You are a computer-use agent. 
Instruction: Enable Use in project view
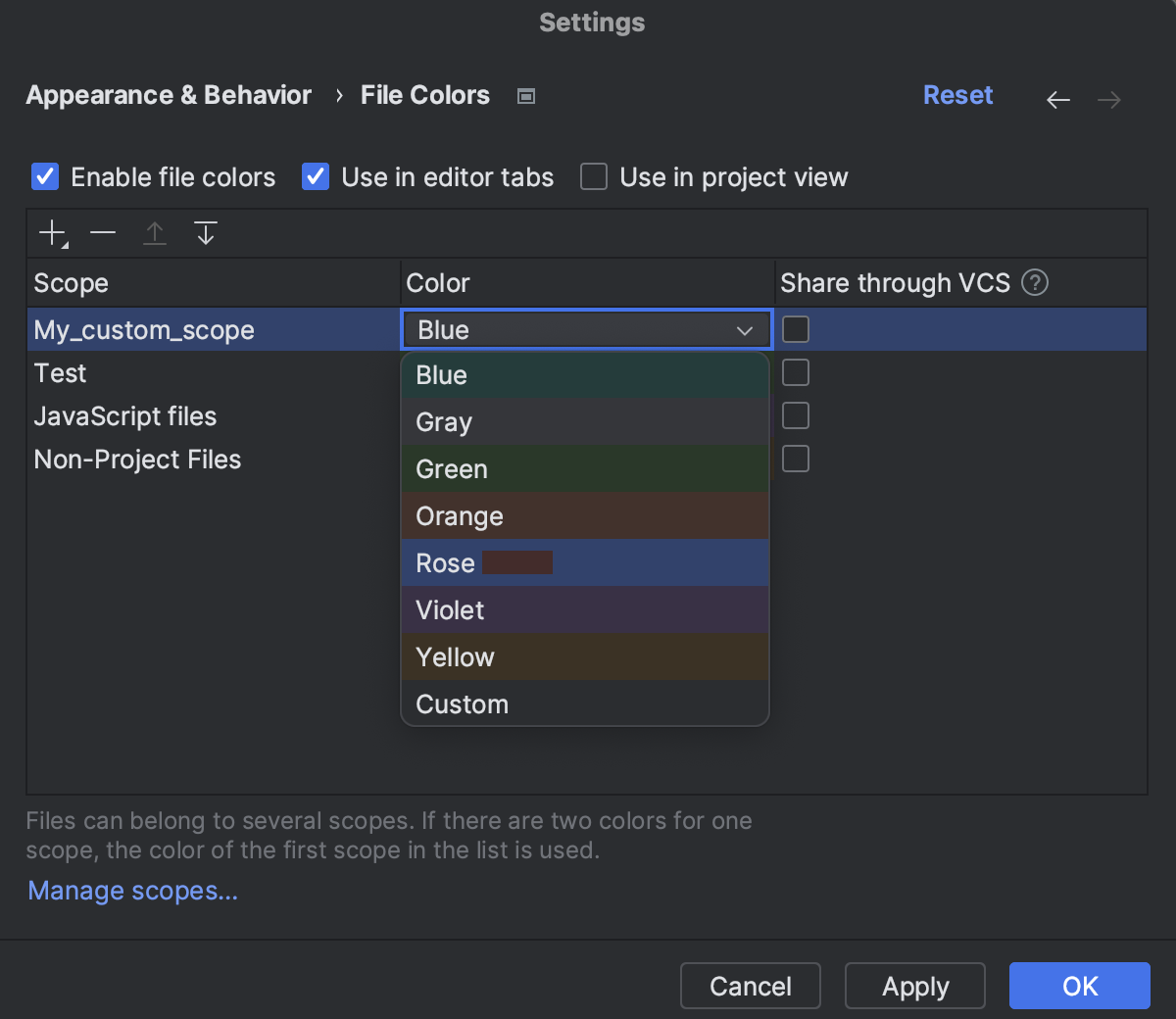pos(593,176)
